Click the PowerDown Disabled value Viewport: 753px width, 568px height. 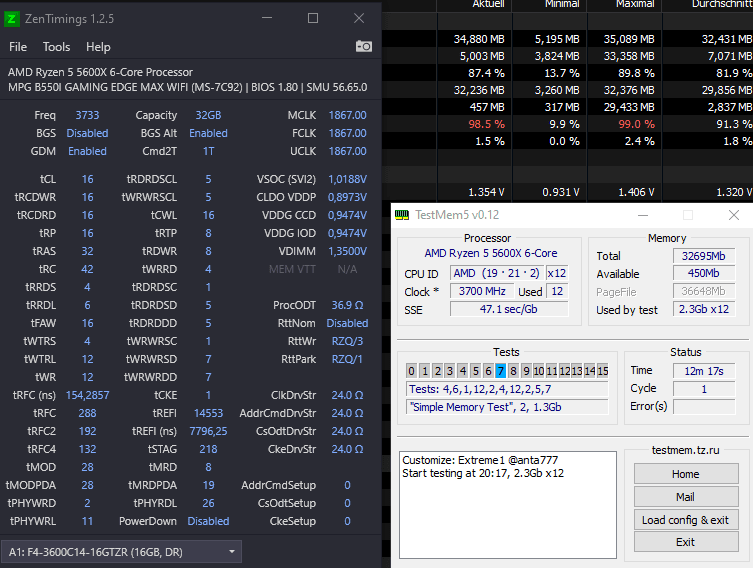[x=208, y=521]
